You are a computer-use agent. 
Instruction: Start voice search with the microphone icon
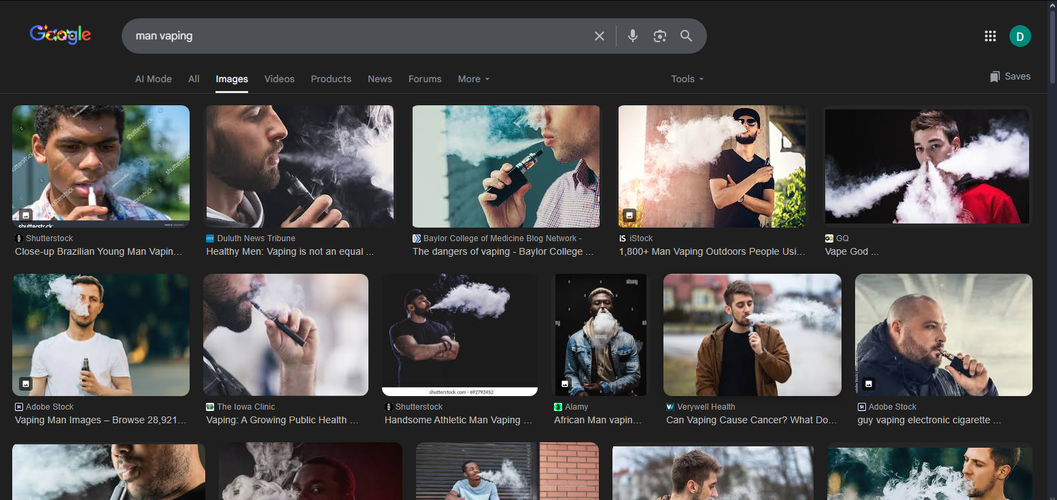click(x=632, y=36)
